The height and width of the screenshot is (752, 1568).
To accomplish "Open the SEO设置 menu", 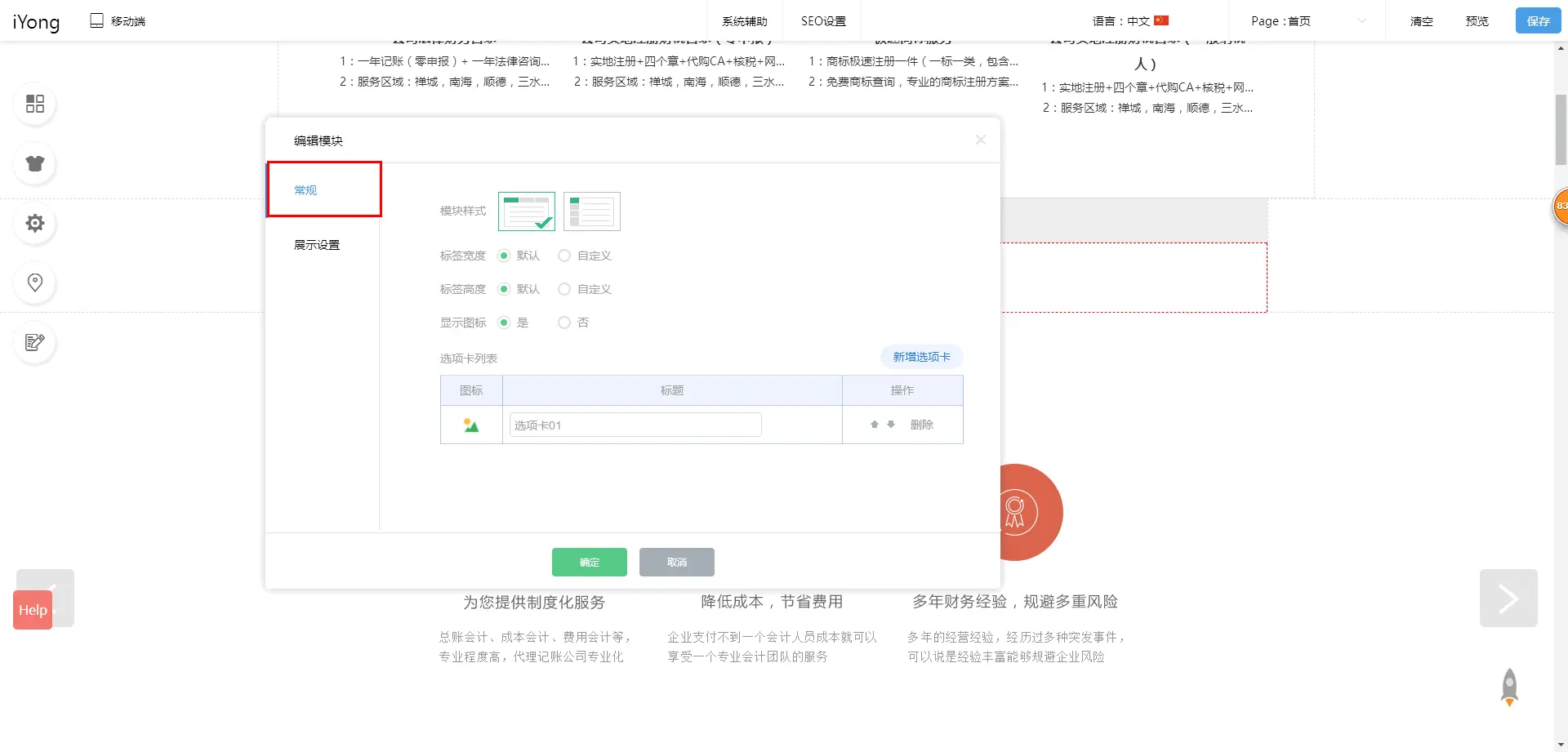I will coord(823,21).
